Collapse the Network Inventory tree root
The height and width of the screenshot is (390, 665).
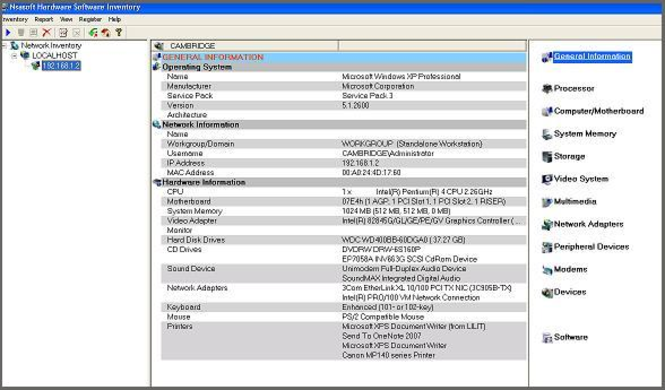4,45
